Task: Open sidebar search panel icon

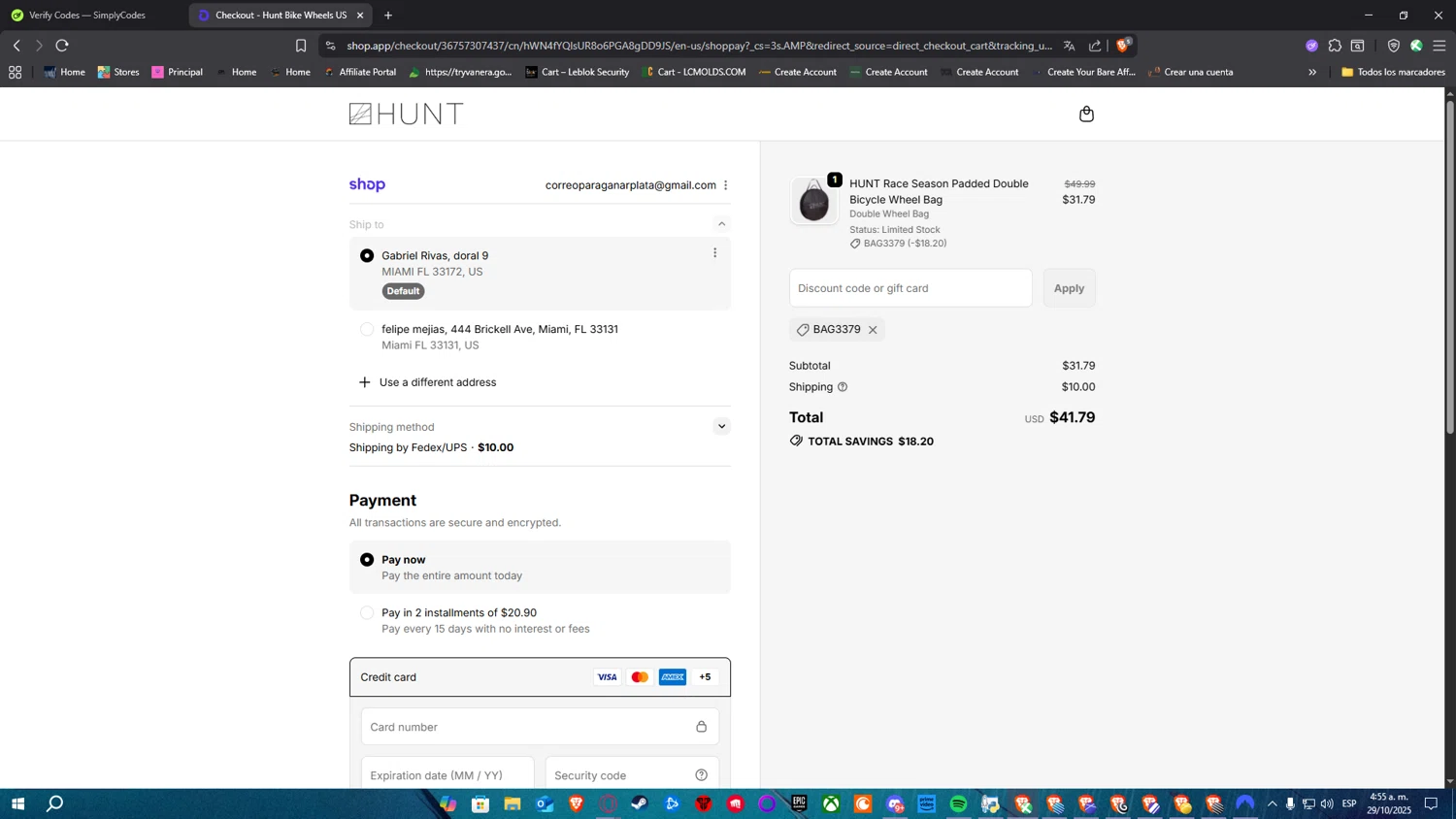Action: pyautogui.click(x=1358, y=46)
